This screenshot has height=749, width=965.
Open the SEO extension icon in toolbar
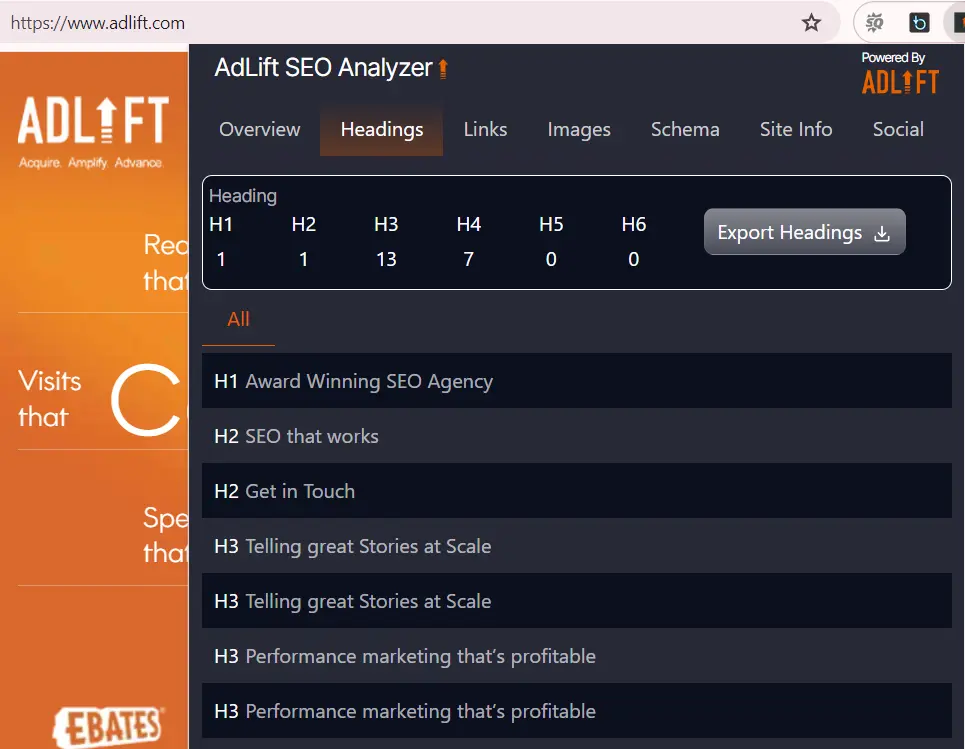point(874,23)
